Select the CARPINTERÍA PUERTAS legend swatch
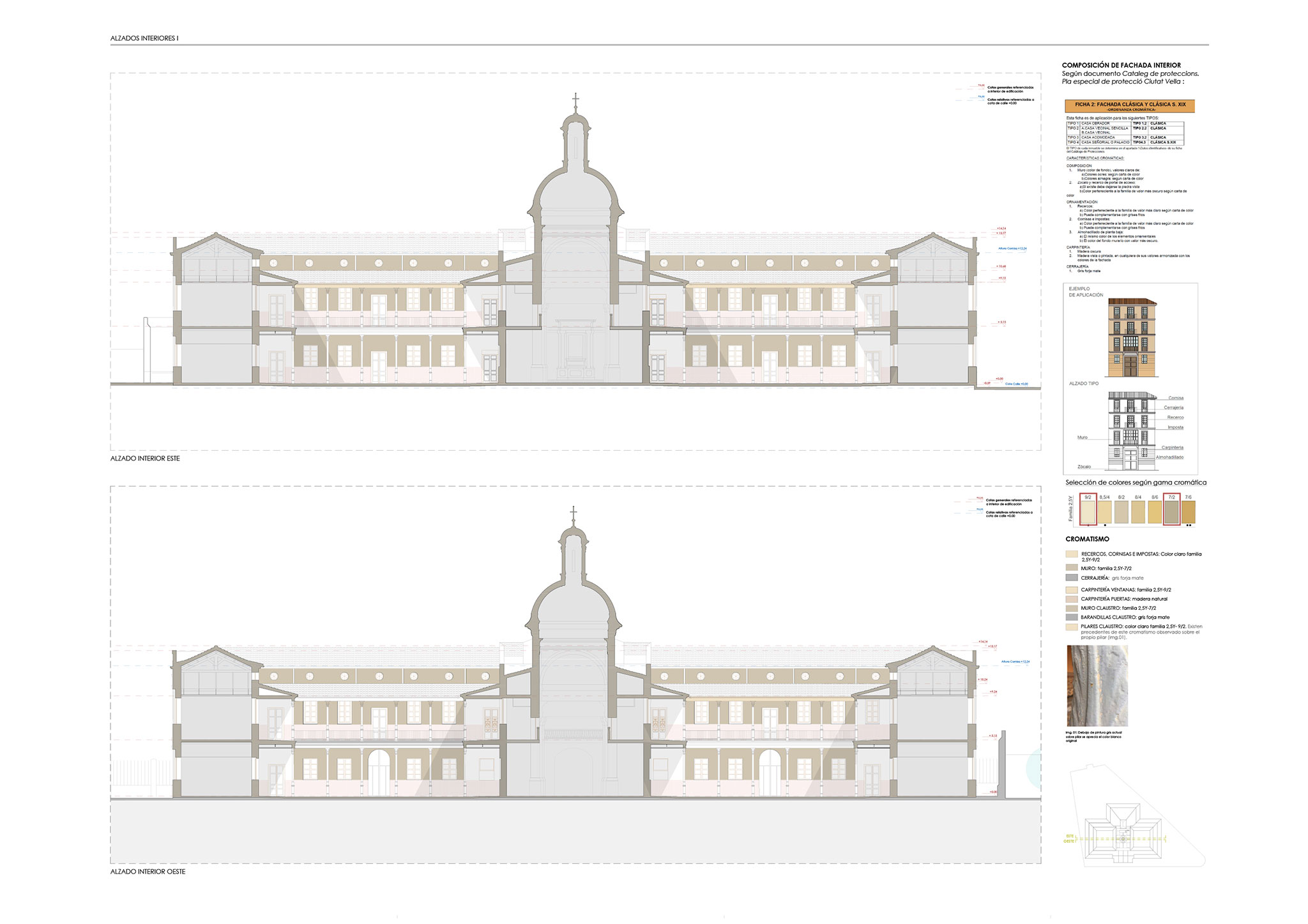1308x924 pixels. point(1072,599)
